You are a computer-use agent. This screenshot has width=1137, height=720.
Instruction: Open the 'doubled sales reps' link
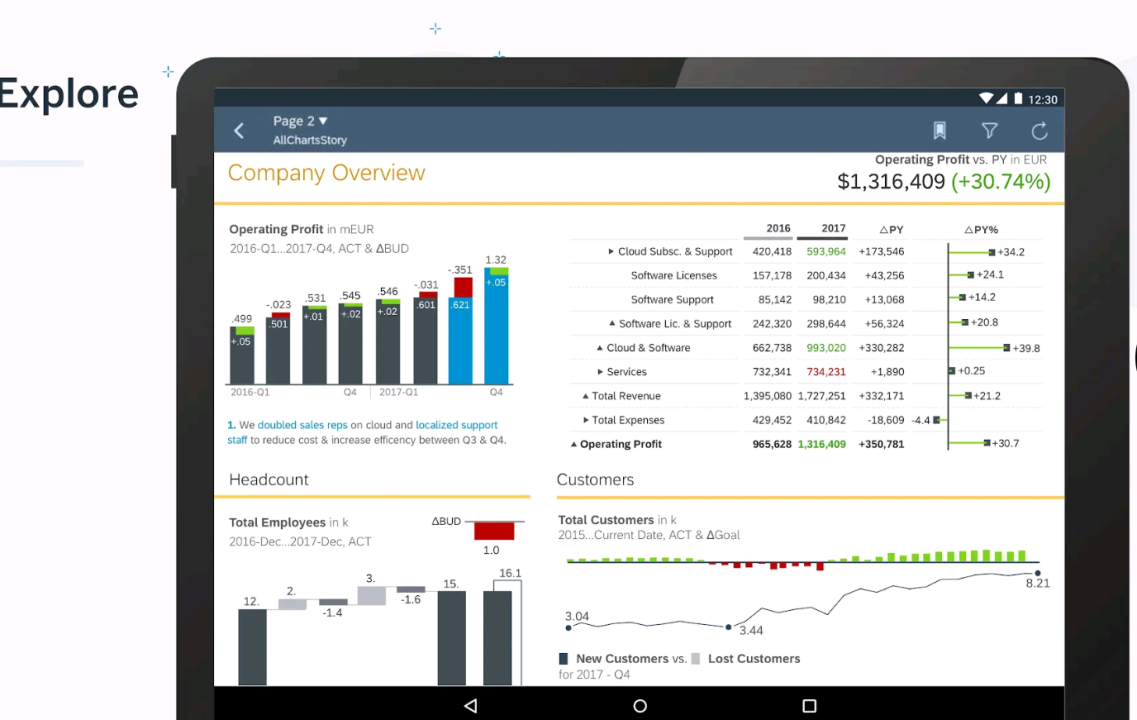coord(302,425)
